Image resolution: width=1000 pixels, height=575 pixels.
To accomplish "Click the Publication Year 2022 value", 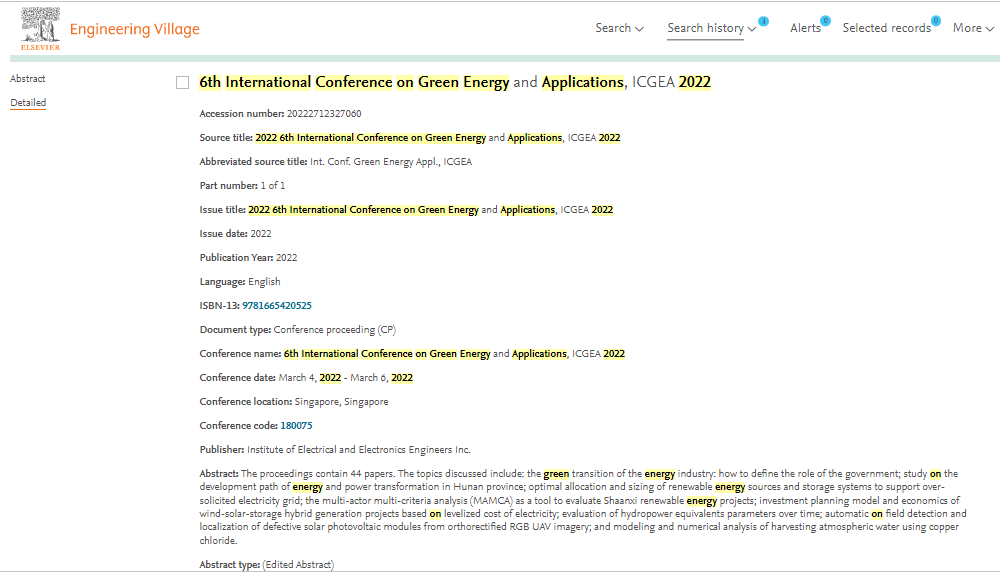I will point(286,258).
